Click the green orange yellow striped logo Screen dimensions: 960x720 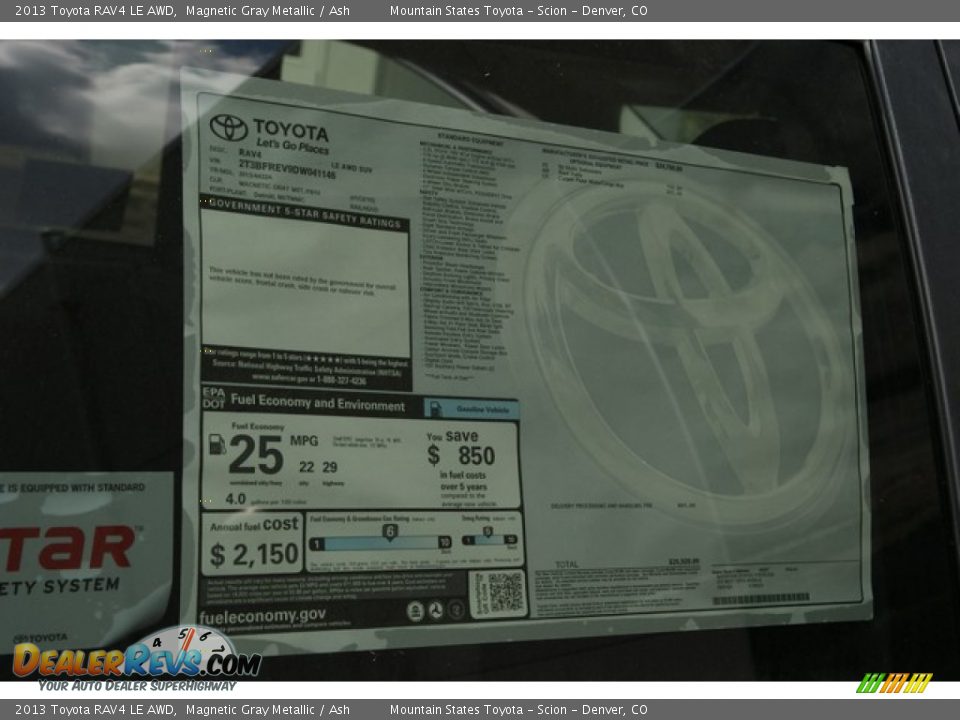(894, 683)
